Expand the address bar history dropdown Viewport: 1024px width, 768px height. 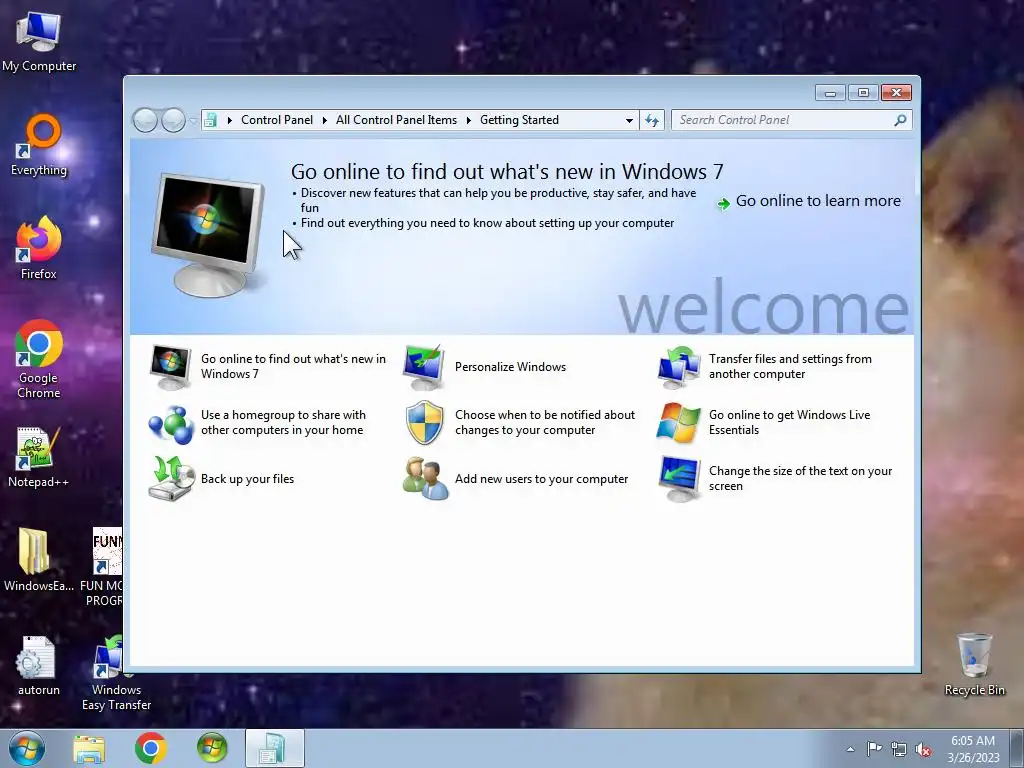coord(629,120)
